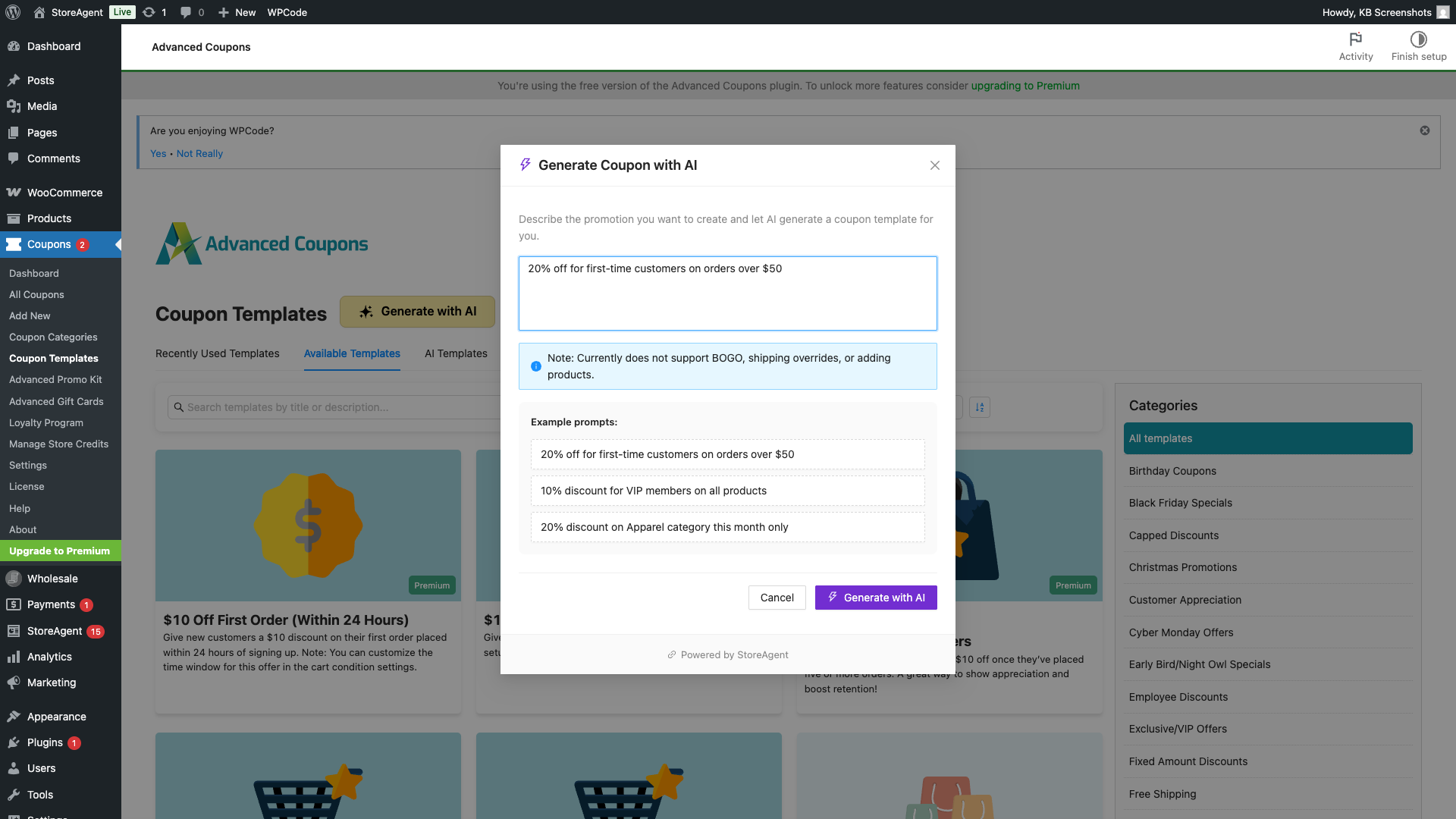Switch to Available Templates tab
This screenshot has width=1456, height=819.
pos(352,353)
